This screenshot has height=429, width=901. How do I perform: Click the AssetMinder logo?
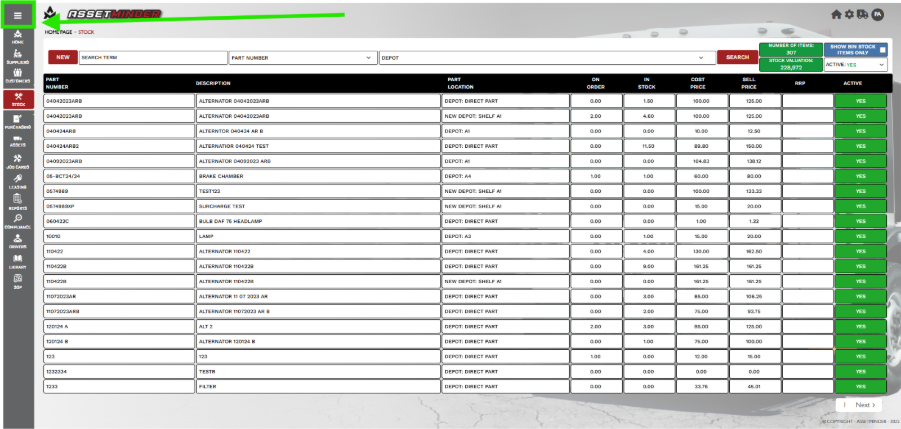[x=103, y=13]
